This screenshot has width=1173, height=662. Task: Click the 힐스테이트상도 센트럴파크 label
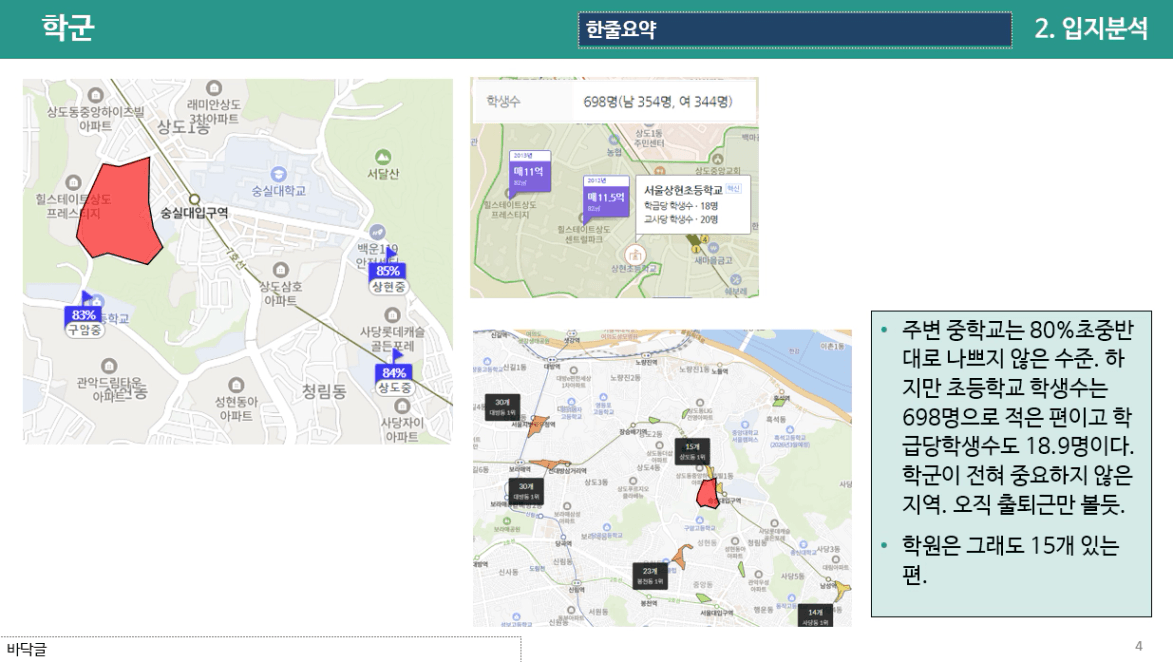584,234
